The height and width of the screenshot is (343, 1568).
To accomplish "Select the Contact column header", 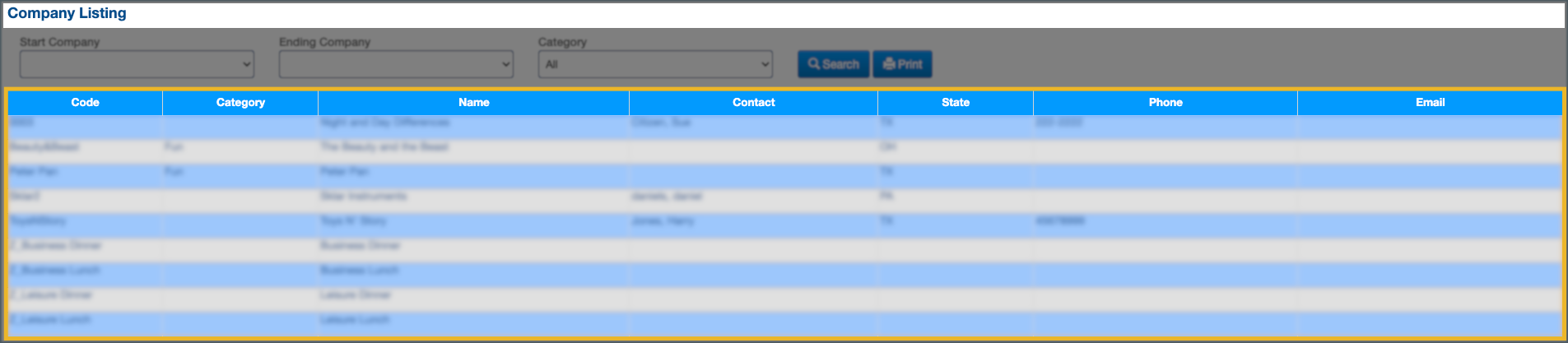I will coord(753,103).
